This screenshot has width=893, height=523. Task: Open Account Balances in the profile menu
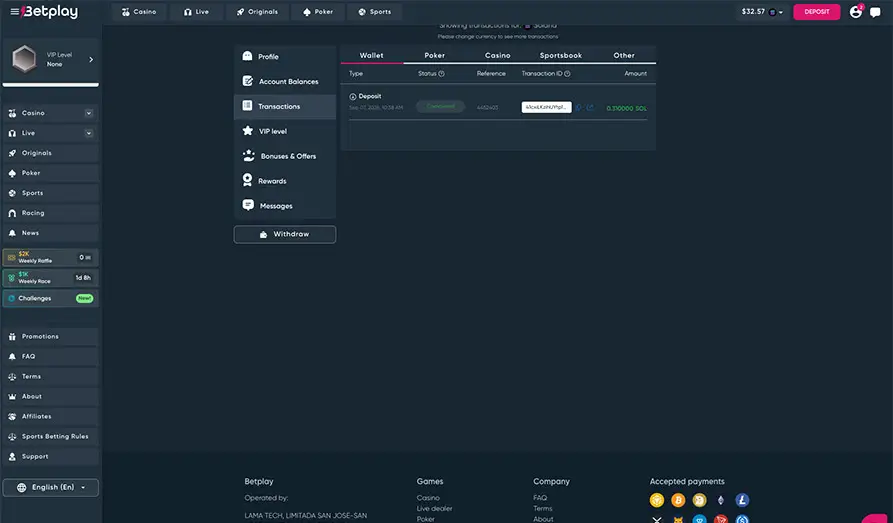coord(285,81)
